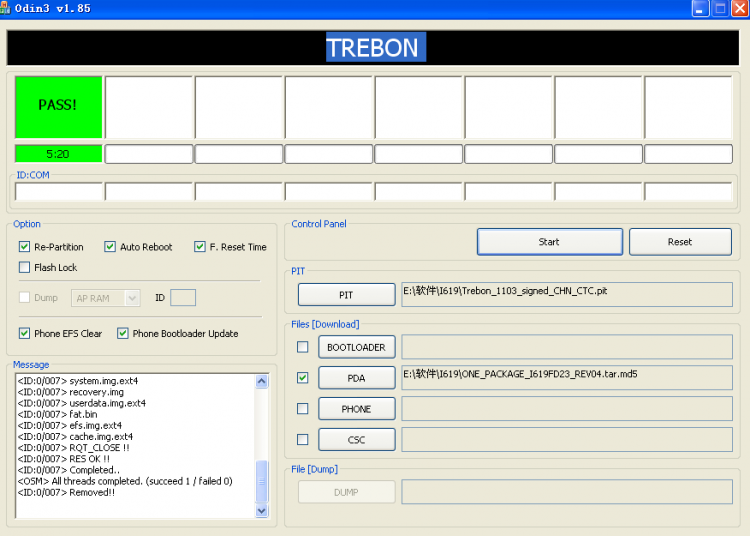Click the PDA file path field
This screenshot has width=750, height=536.
pos(566,377)
